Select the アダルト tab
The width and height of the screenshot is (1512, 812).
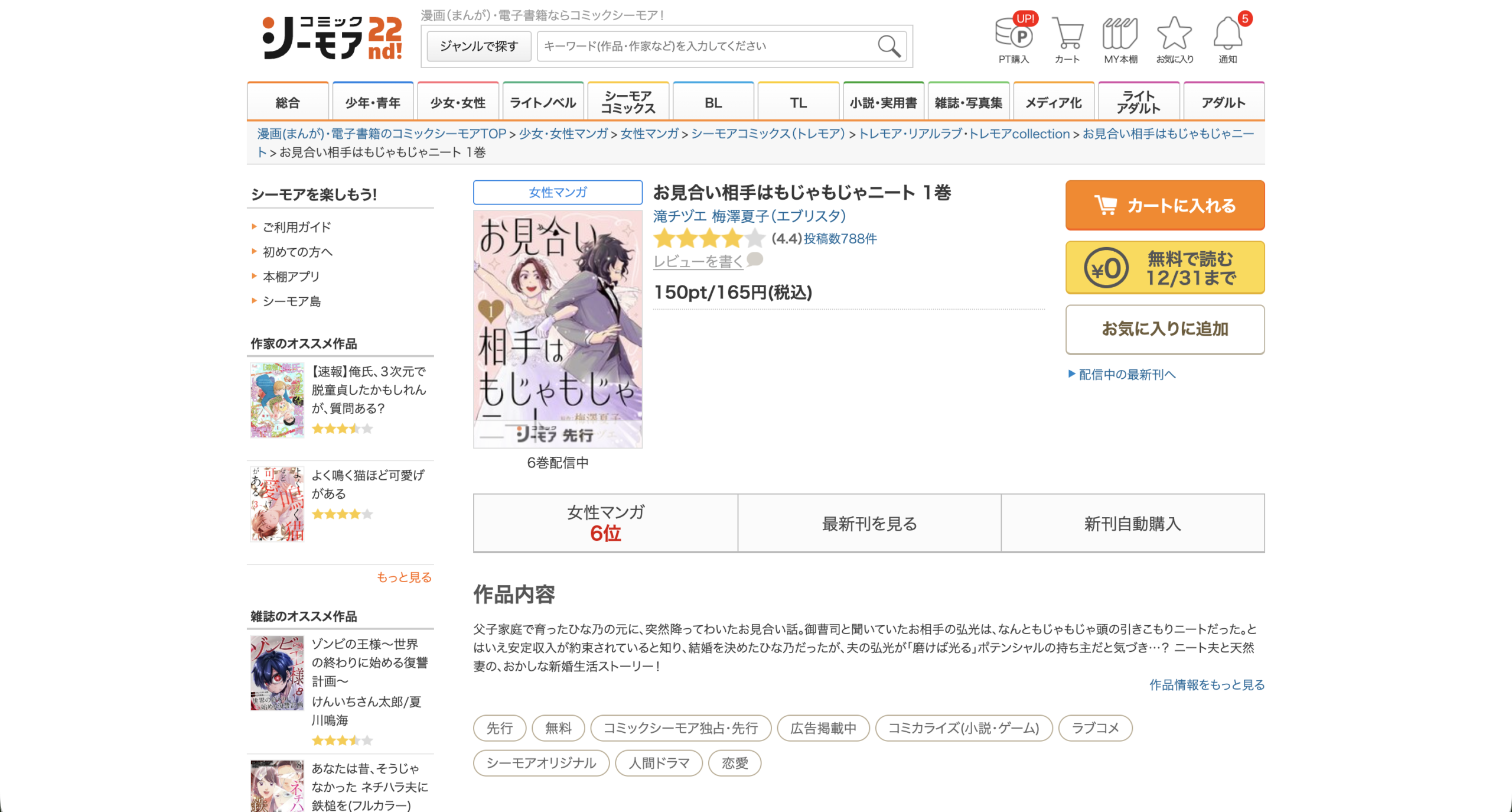click(1223, 102)
